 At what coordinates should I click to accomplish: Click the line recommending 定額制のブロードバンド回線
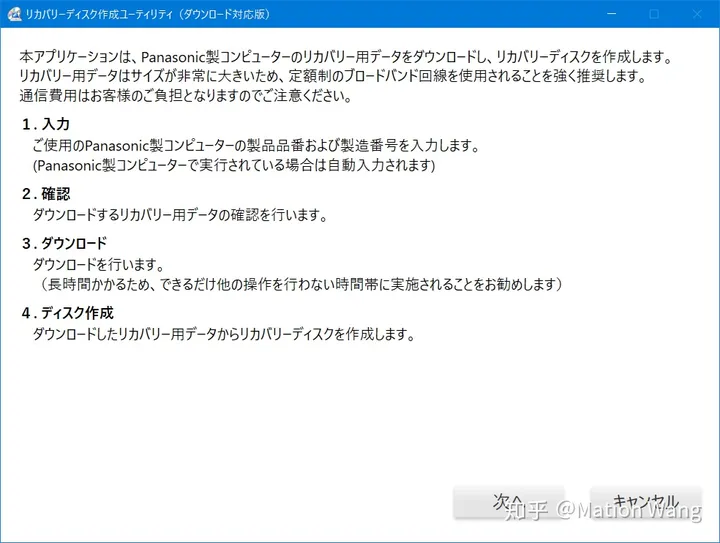click(x=333, y=76)
